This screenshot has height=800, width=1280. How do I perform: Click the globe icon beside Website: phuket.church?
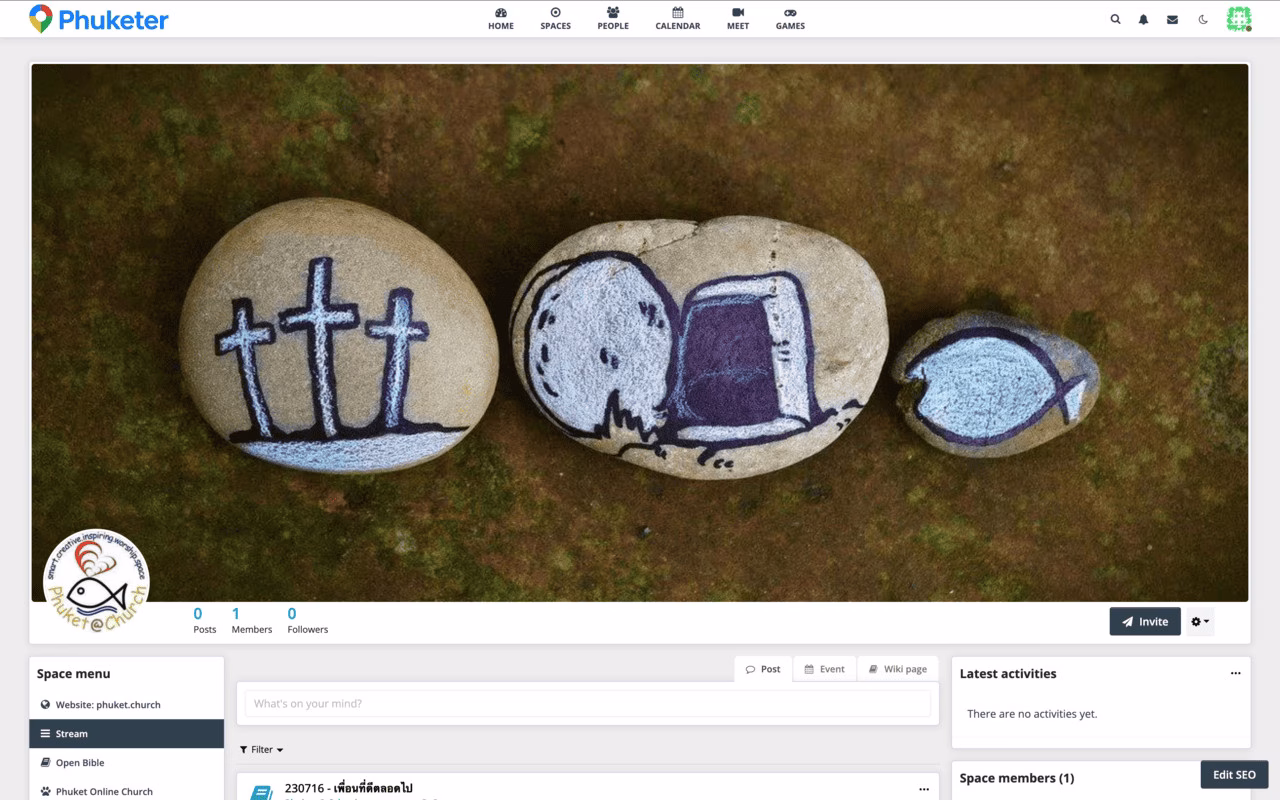45,705
